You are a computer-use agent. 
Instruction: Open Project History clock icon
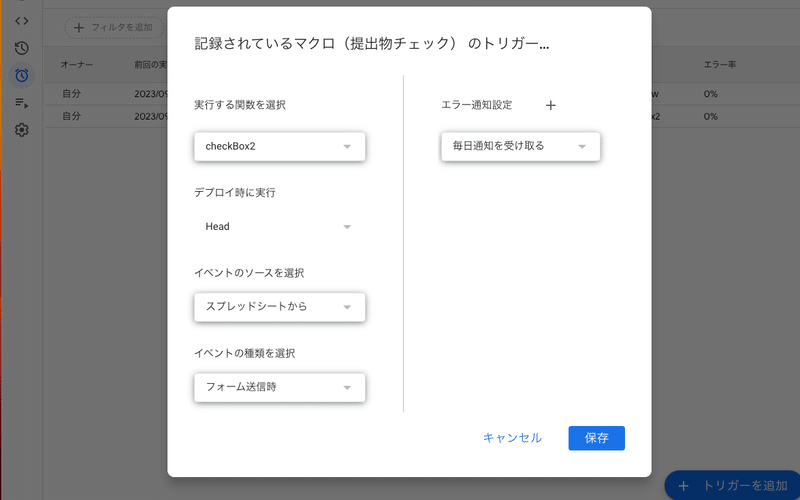tap(22, 48)
